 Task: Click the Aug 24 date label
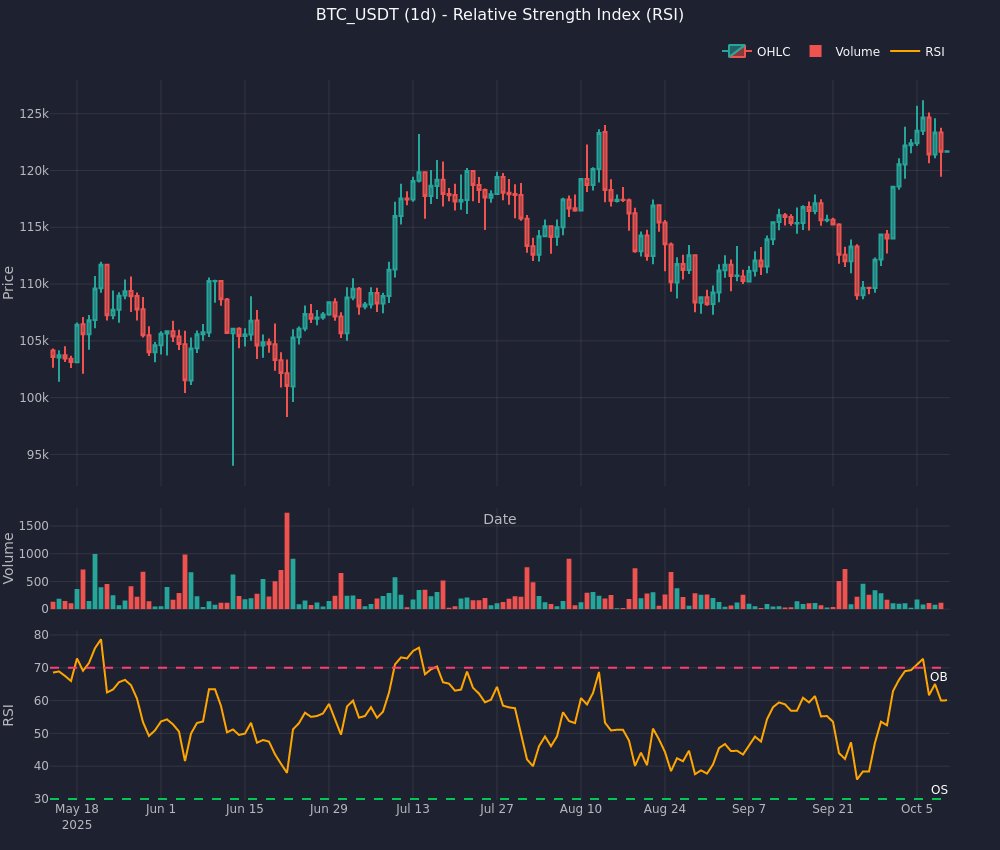(x=665, y=809)
